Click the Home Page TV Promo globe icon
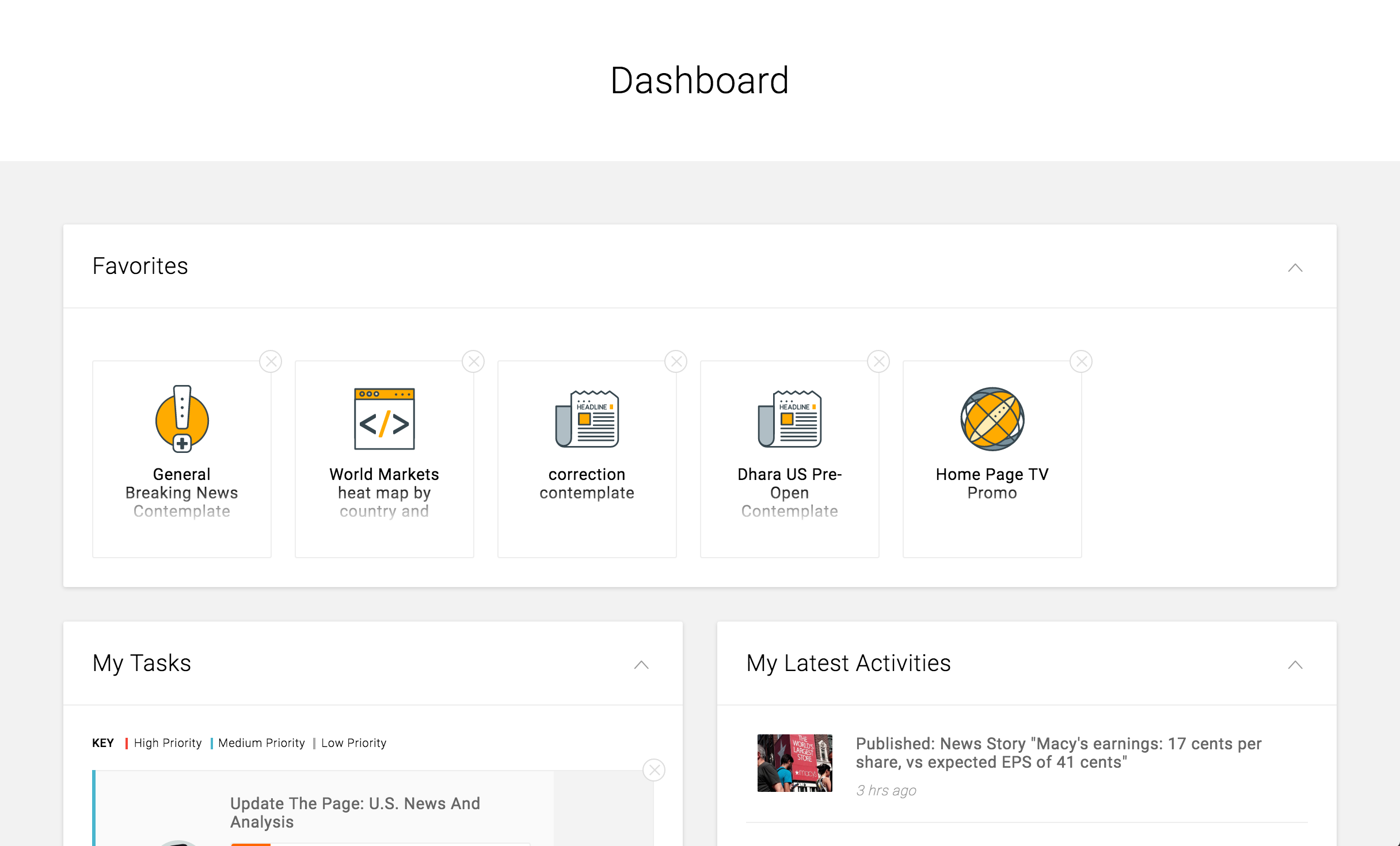Image resolution: width=1400 pixels, height=846 pixels. click(992, 418)
